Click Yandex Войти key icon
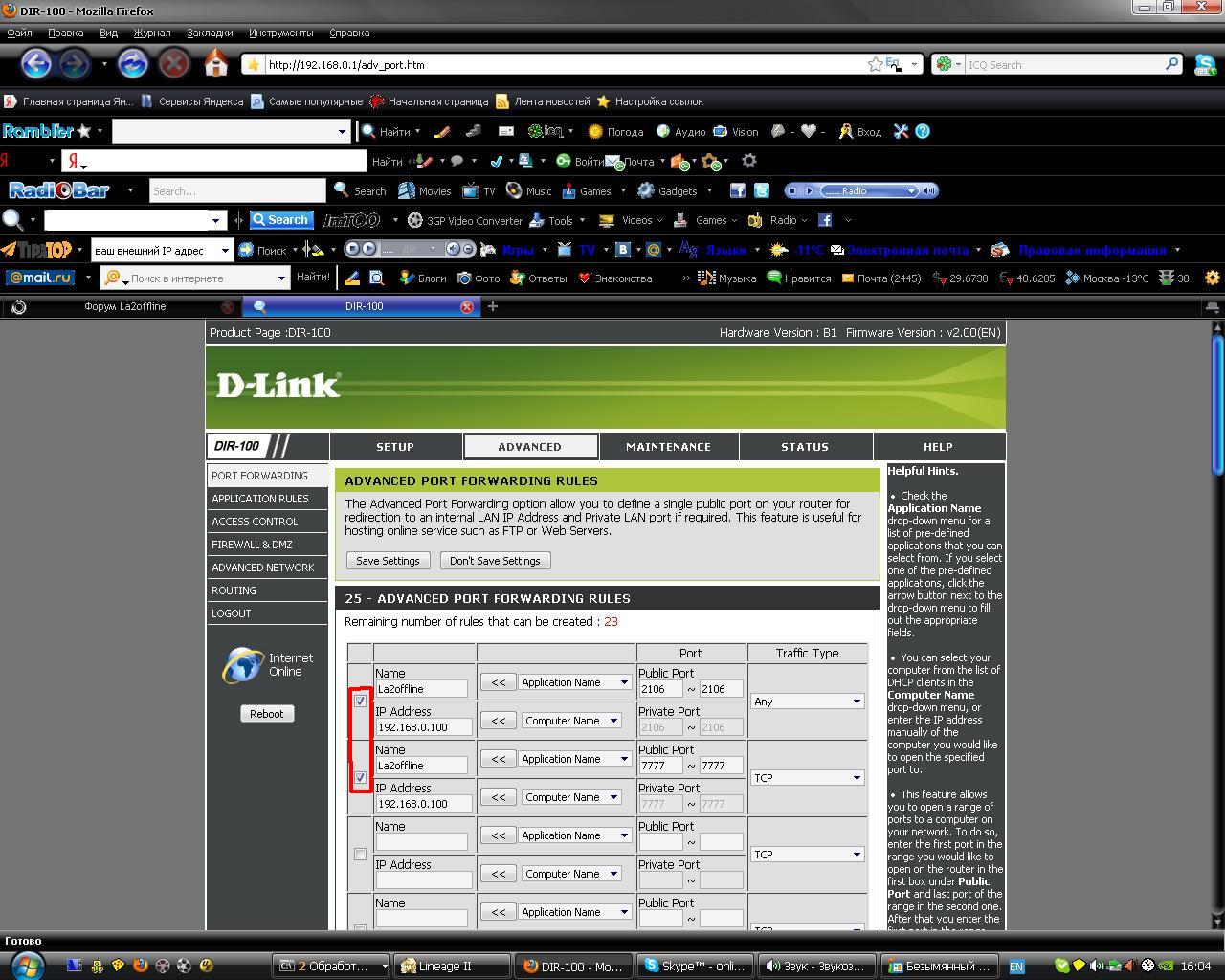The width and height of the screenshot is (1225, 980). tap(580, 161)
